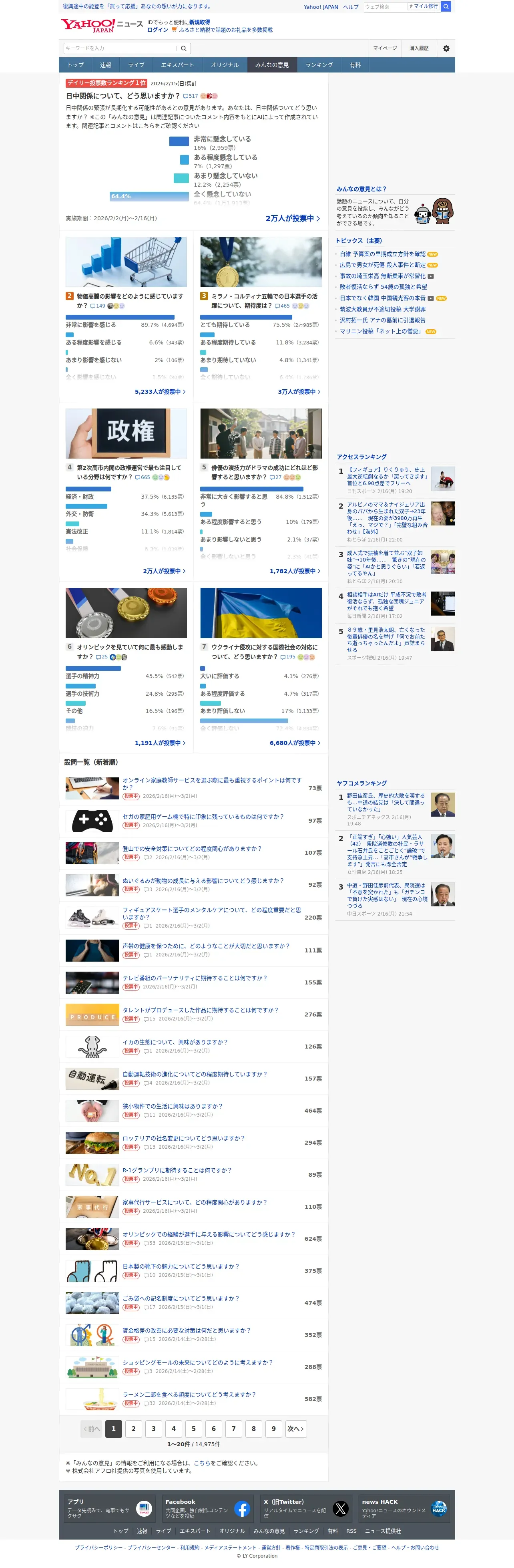514x1568 pixels.
Task: Click the RSS link in the footer
Action: tap(351, 1532)
